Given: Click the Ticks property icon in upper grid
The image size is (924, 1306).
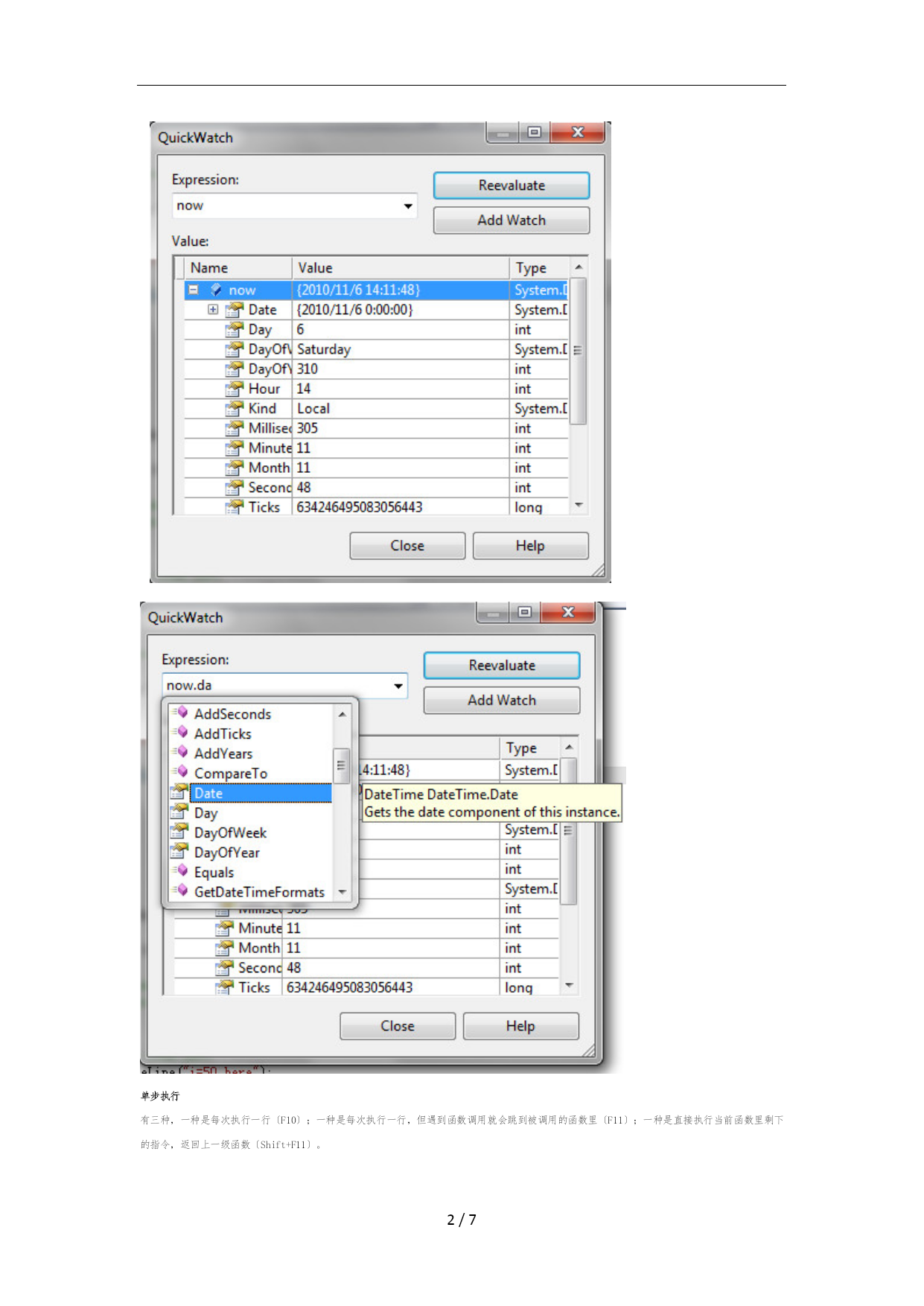Looking at the screenshot, I should 235,507.
